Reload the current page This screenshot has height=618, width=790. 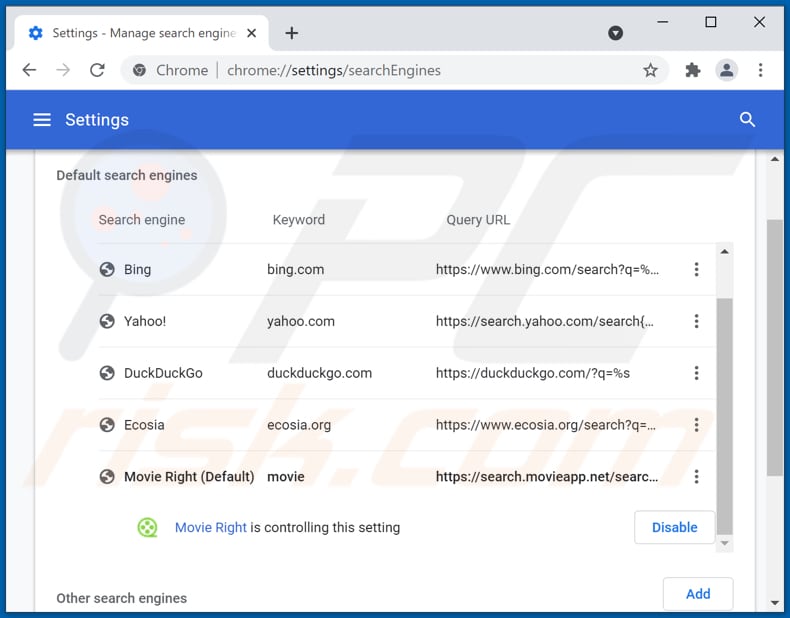click(97, 70)
